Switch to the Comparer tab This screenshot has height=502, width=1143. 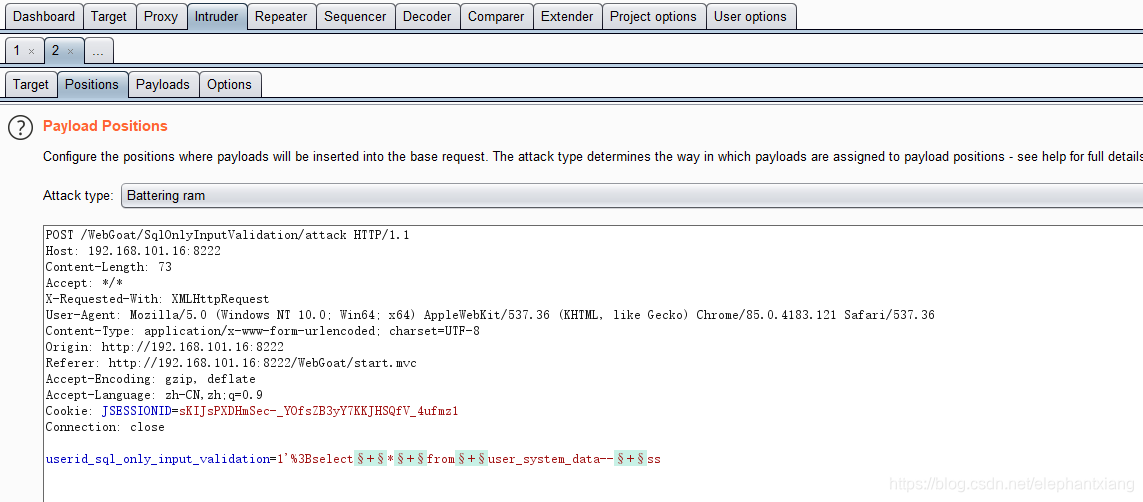496,16
